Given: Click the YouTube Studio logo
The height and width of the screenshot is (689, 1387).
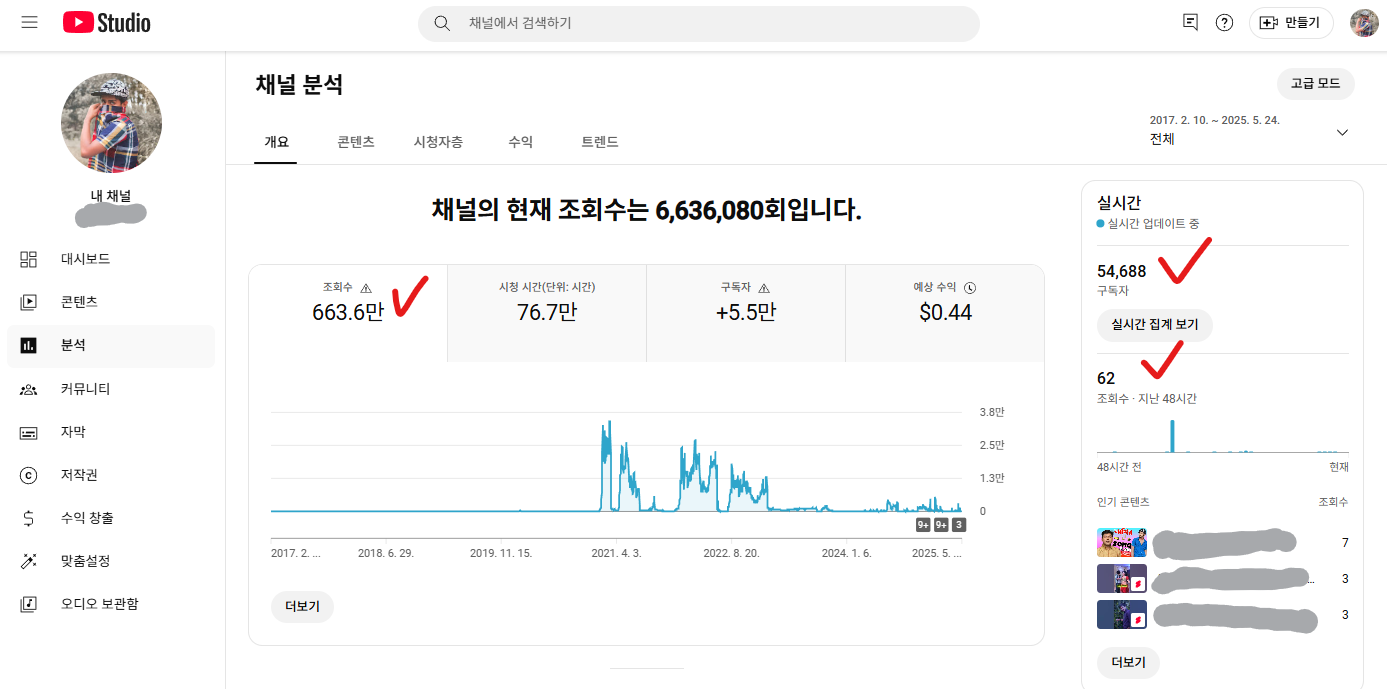Looking at the screenshot, I should click(x=106, y=22).
